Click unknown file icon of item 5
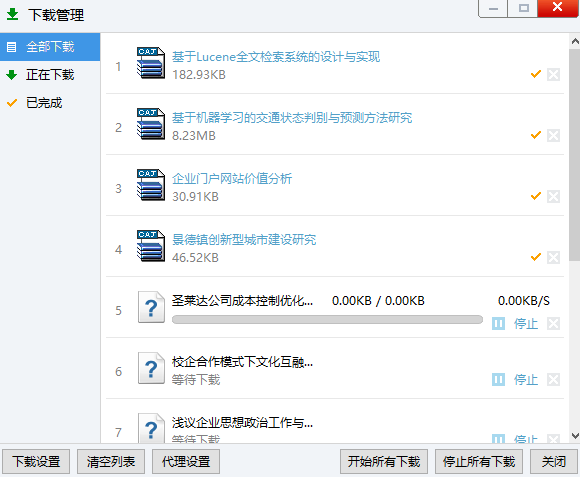Screen dimensions: 580x477 pos(151,307)
